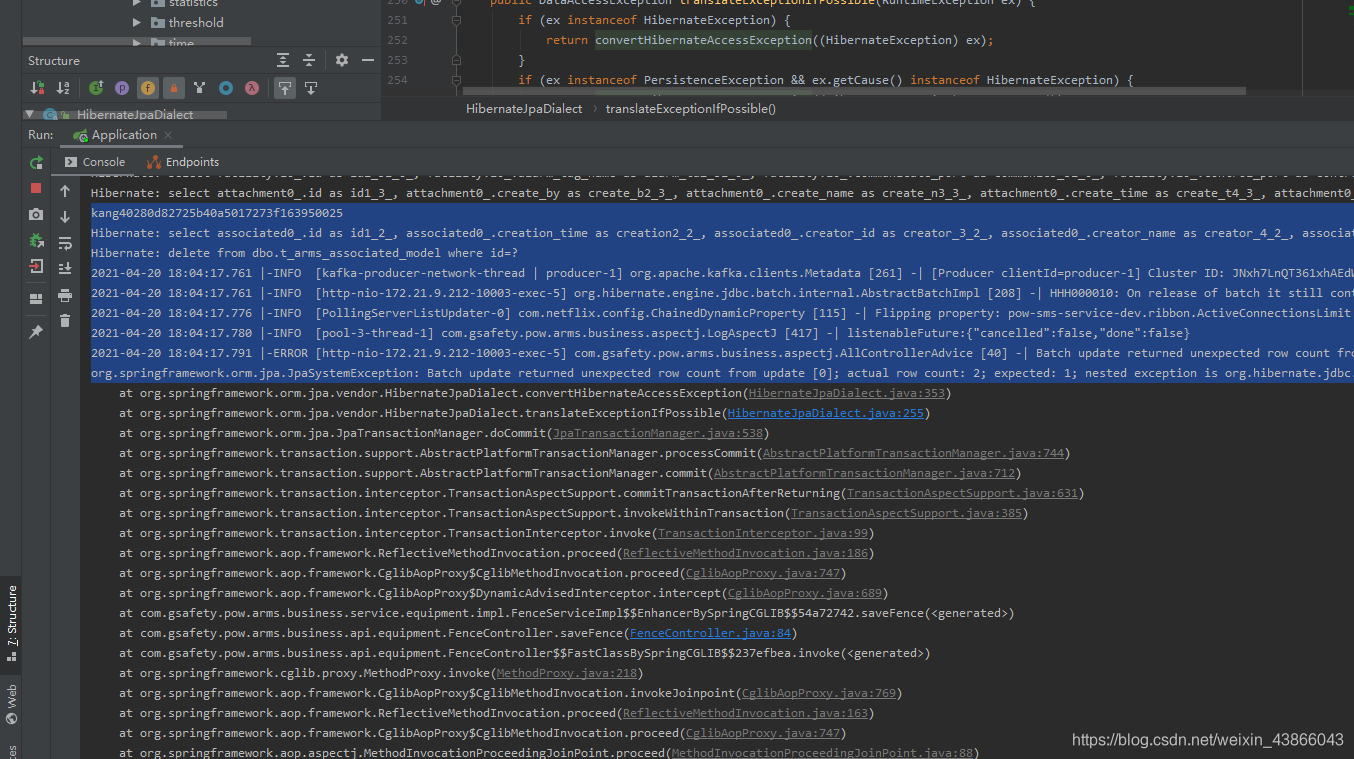Rerun the Application run configuration
Screen dimensions: 1354x759
[x=37, y=162]
